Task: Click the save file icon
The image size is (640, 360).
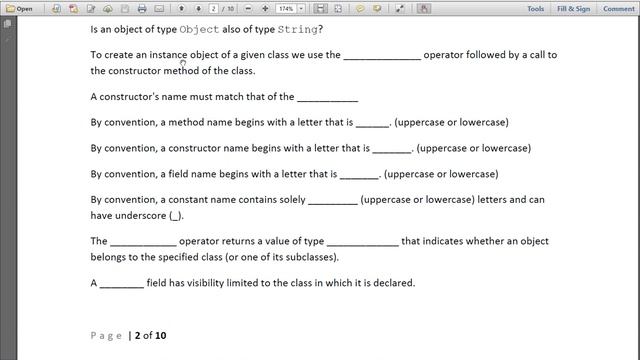Action: click(x=125, y=9)
